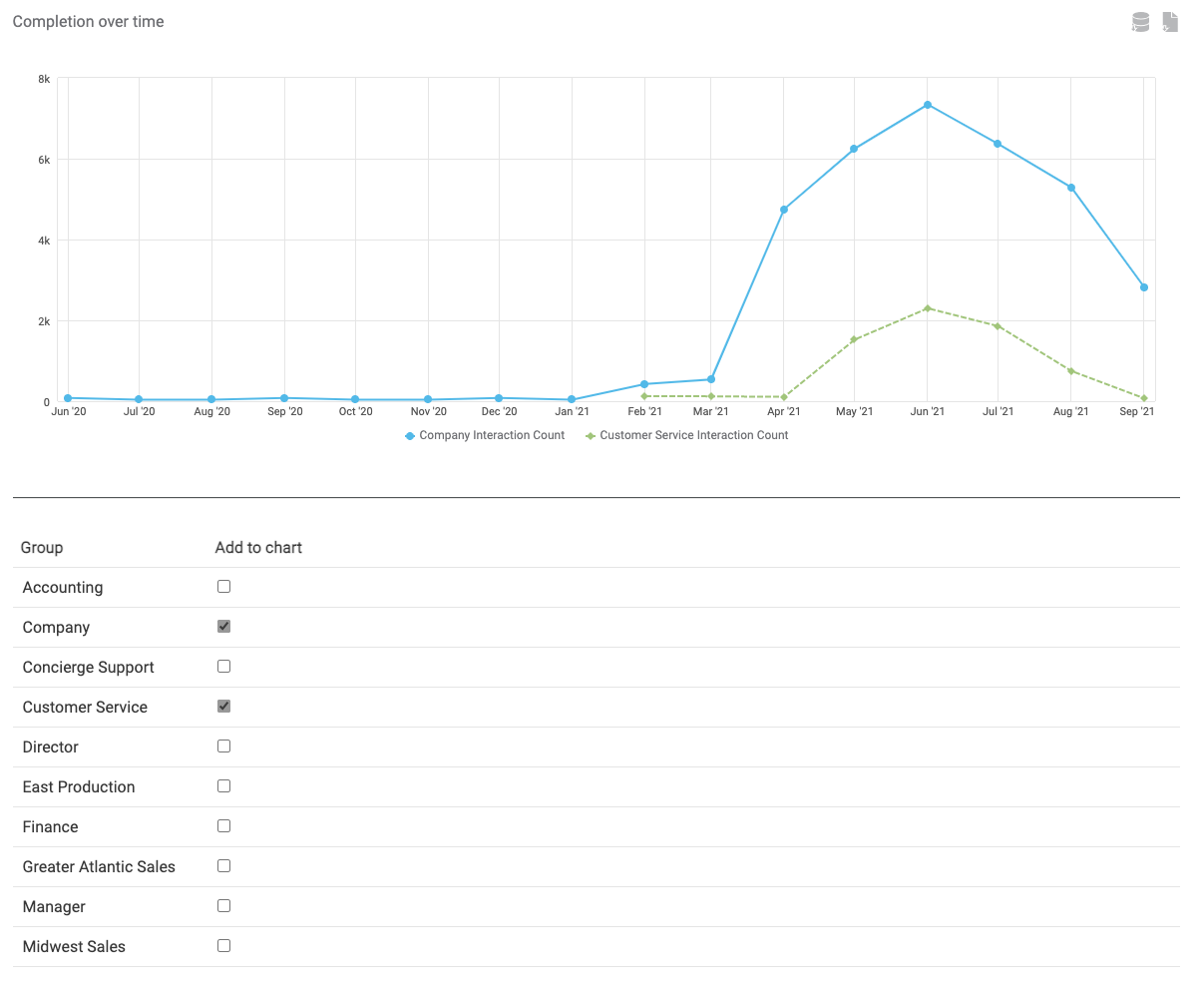Select the Company group name in the table

[56, 628]
